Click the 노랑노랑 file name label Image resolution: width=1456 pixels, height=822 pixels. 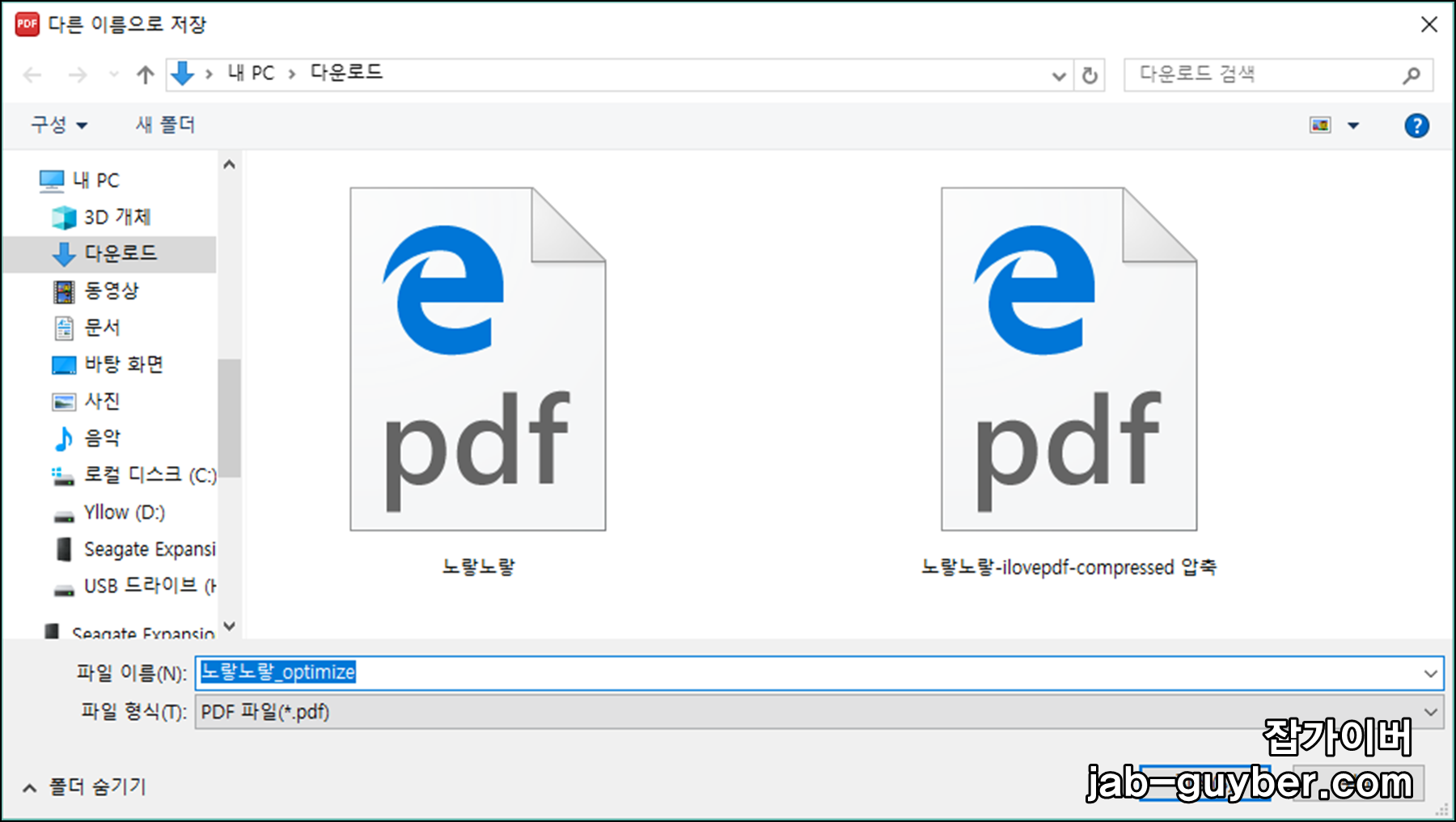coord(478,566)
